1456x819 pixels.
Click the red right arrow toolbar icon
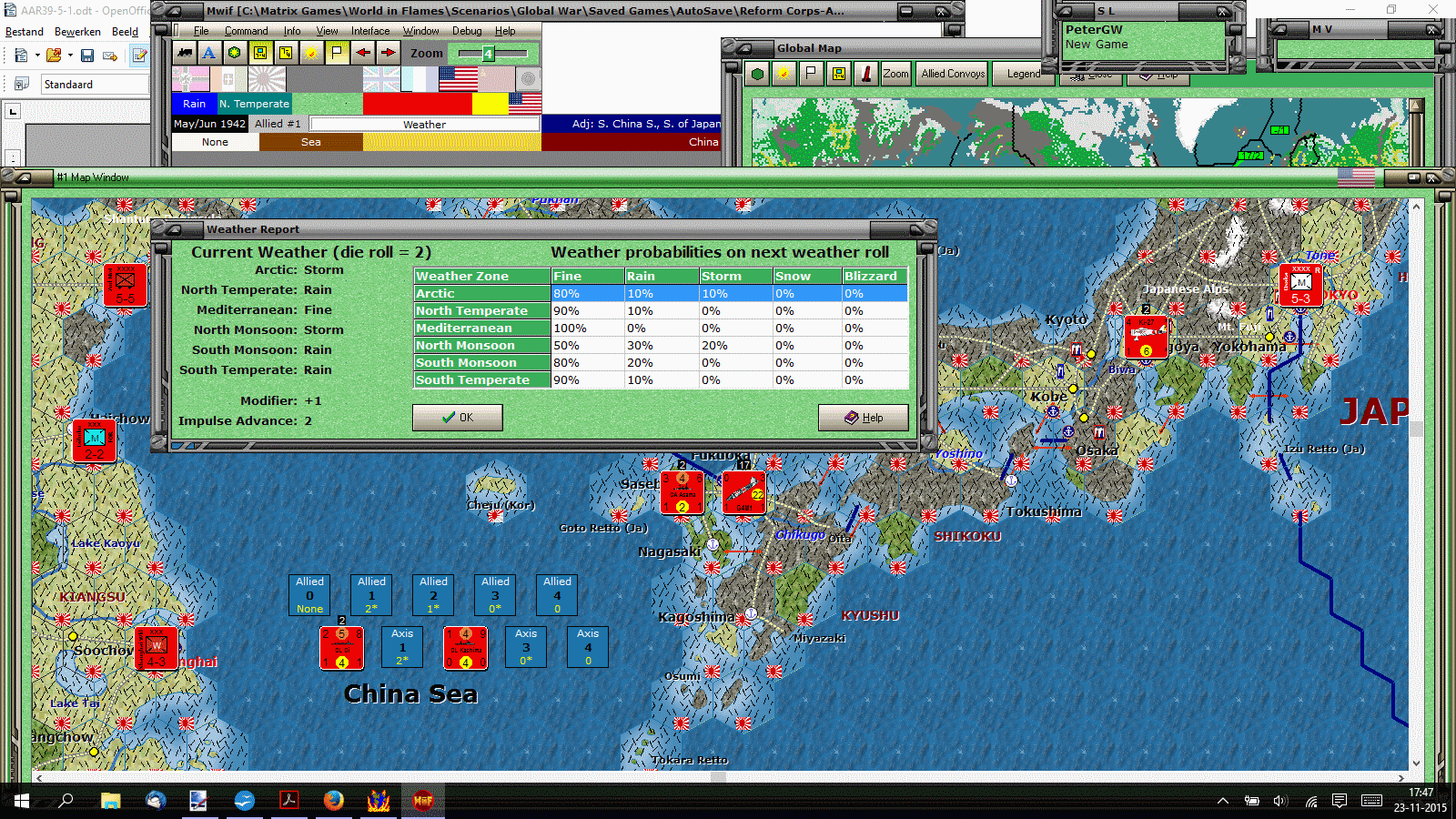coord(388,53)
